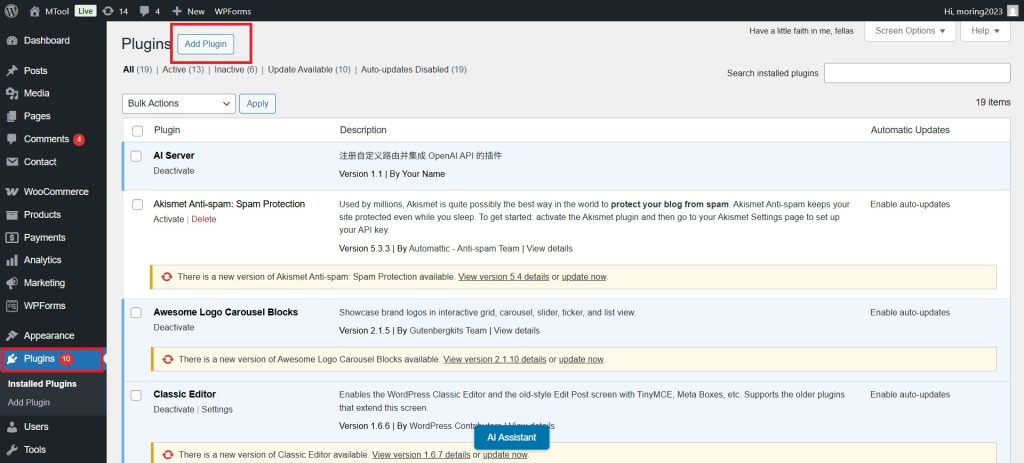Click the Akismet update refresh icon
This screenshot has width=1024, height=463.
[x=167, y=277]
